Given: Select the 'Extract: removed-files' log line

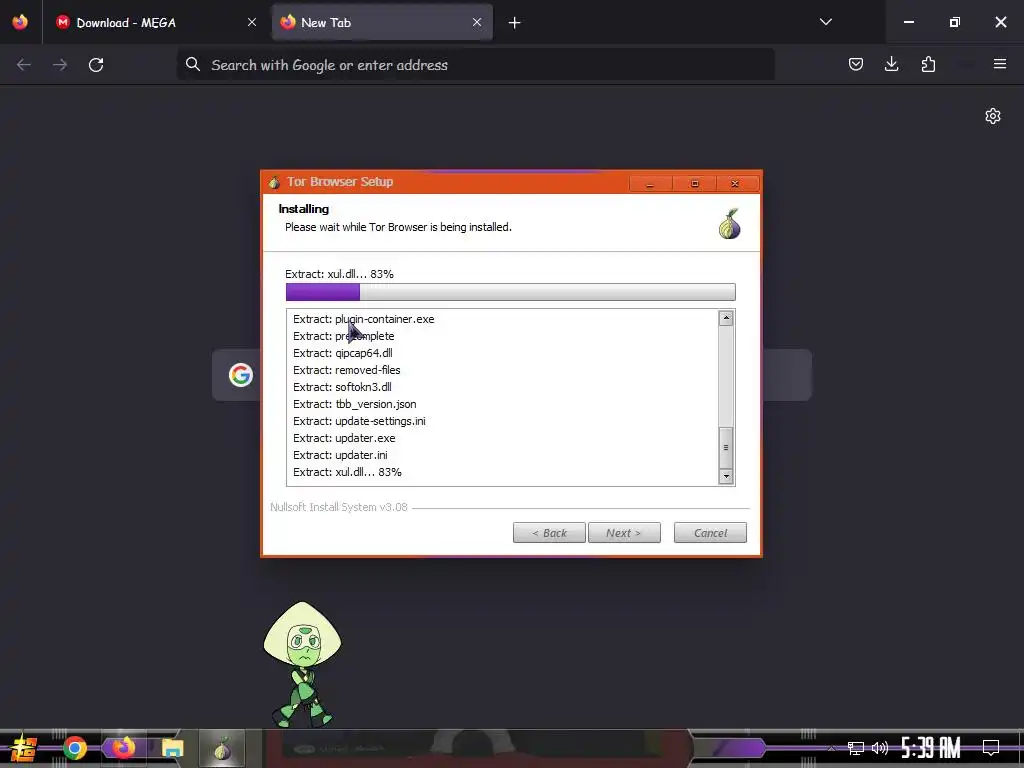Looking at the screenshot, I should pos(347,370).
